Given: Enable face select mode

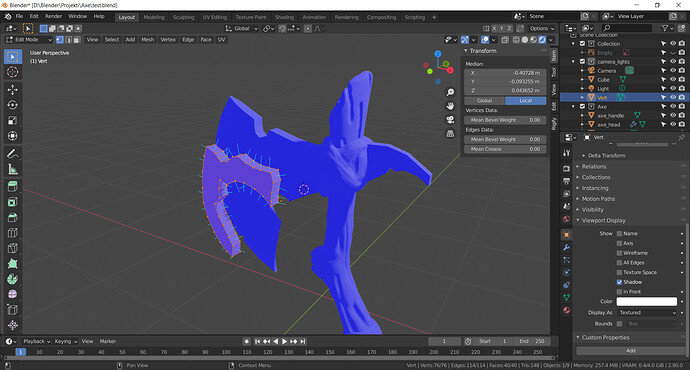Looking at the screenshot, I should tap(77, 40).
